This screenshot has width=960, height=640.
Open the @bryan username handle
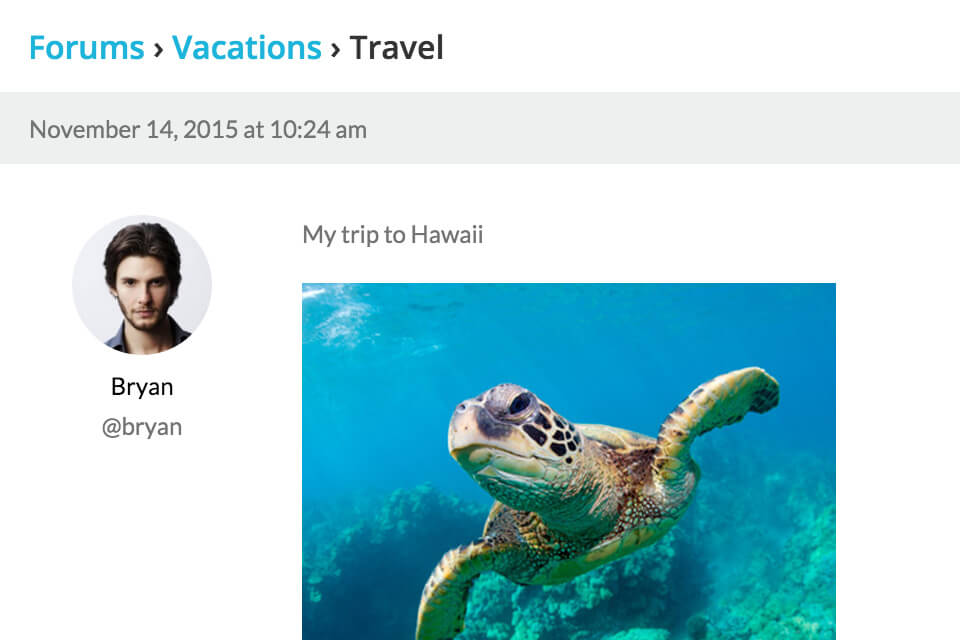pos(142,427)
